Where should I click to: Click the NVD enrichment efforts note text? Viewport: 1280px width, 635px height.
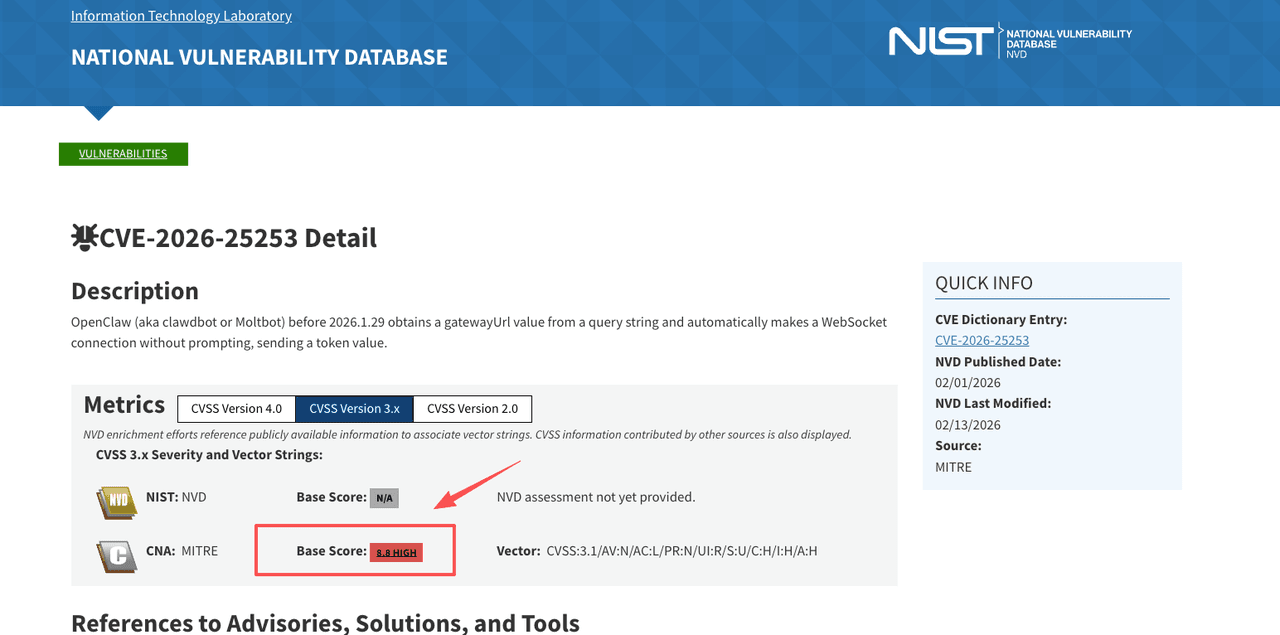click(x=467, y=435)
